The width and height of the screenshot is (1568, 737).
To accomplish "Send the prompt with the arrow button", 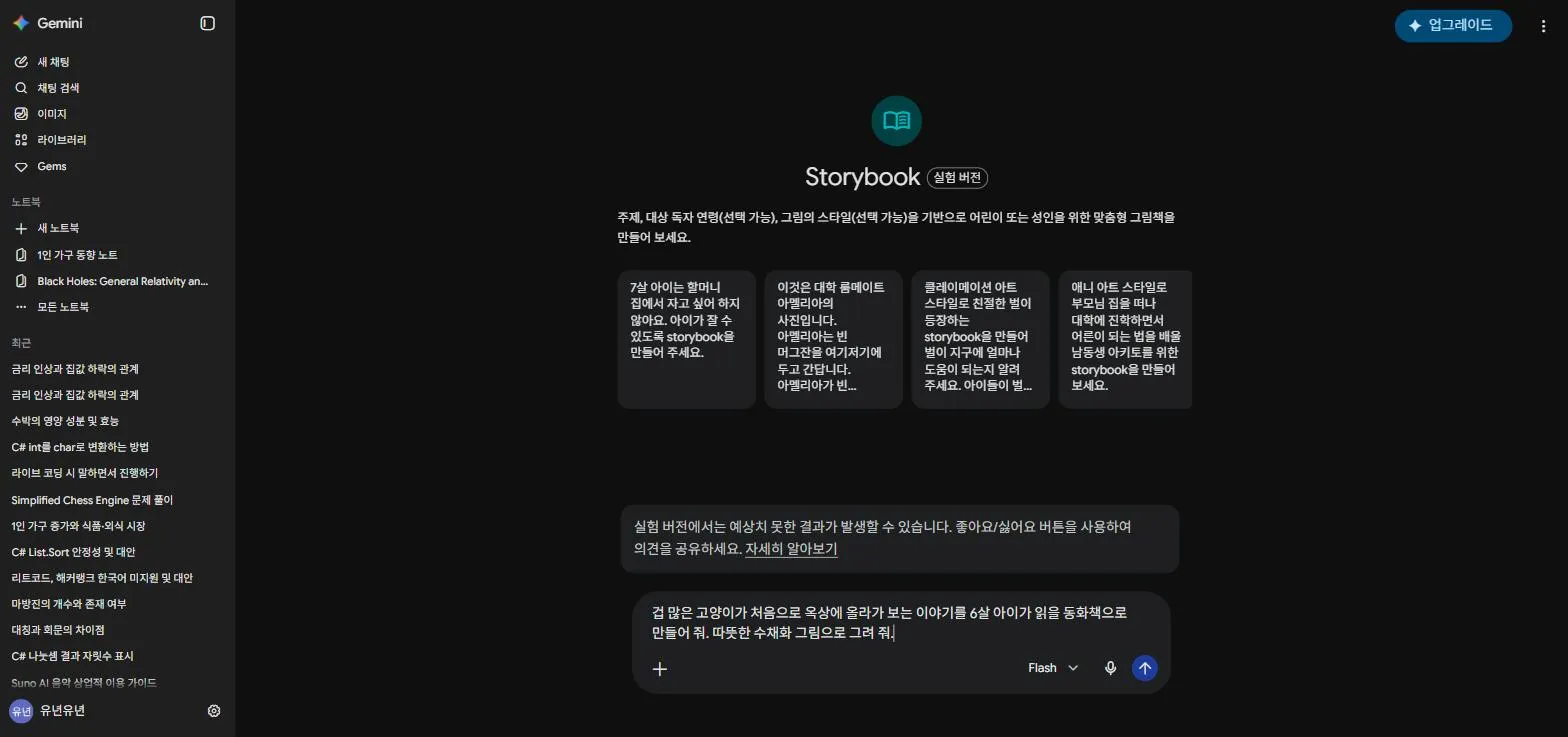I will pos(1145,668).
